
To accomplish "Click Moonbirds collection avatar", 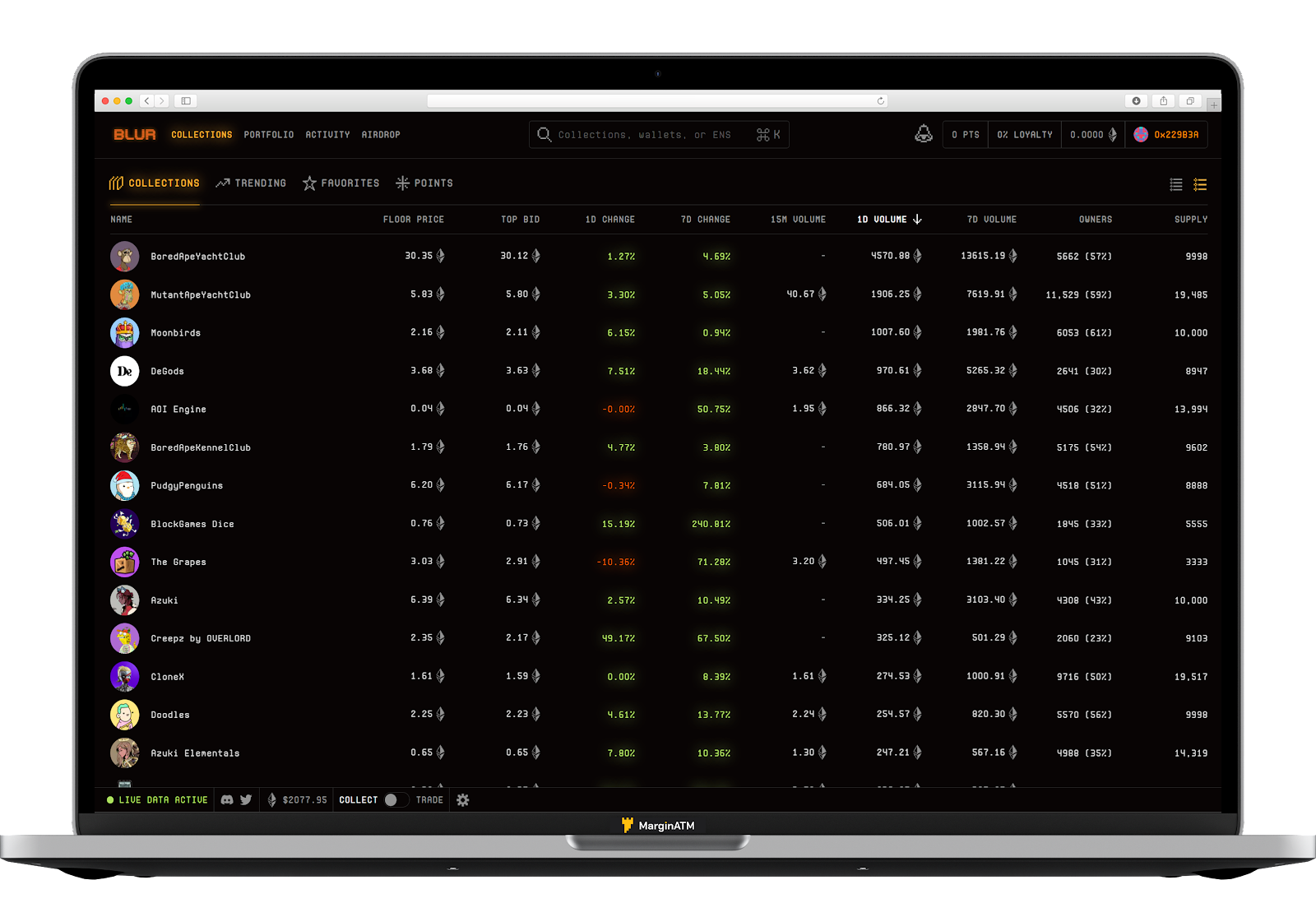I will click(x=125, y=333).
